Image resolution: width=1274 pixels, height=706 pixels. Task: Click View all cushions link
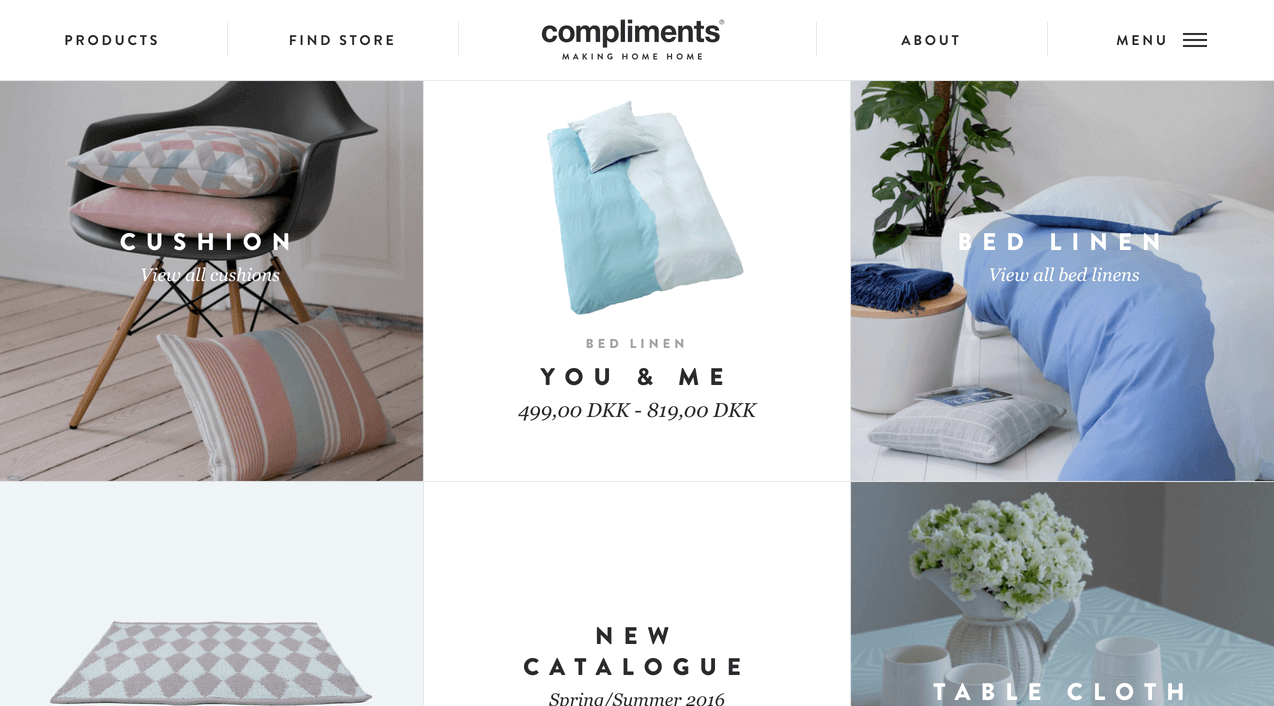click(x=210, y=275)
